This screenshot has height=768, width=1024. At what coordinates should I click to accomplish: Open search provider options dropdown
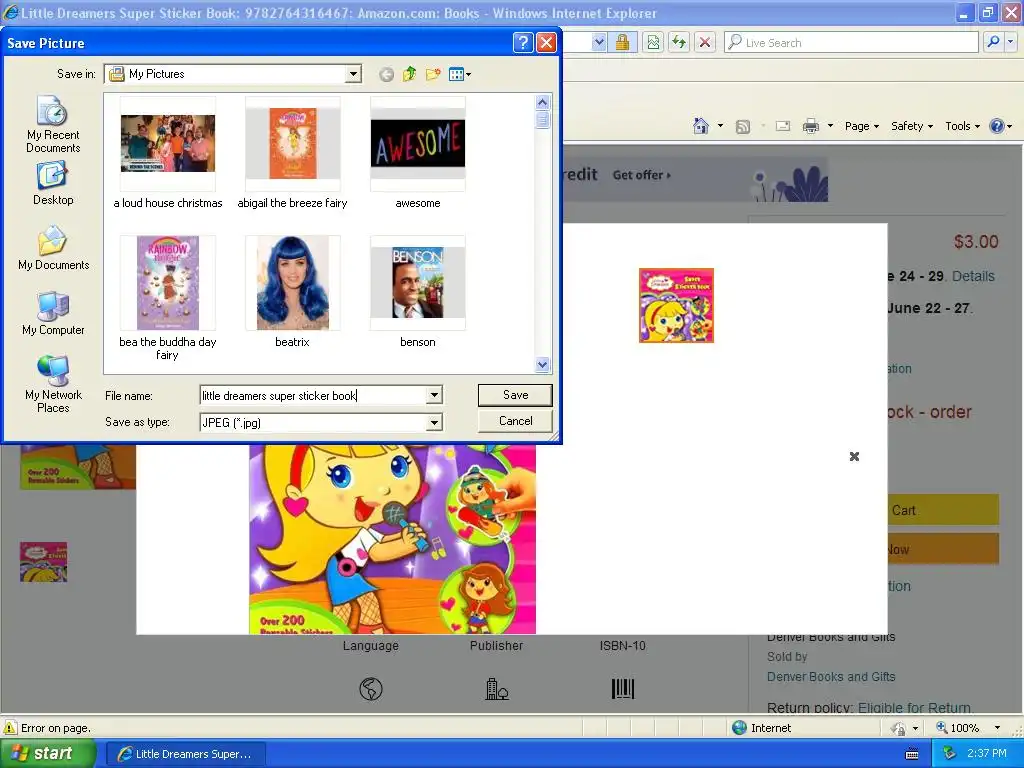[x=1012, y=42]
